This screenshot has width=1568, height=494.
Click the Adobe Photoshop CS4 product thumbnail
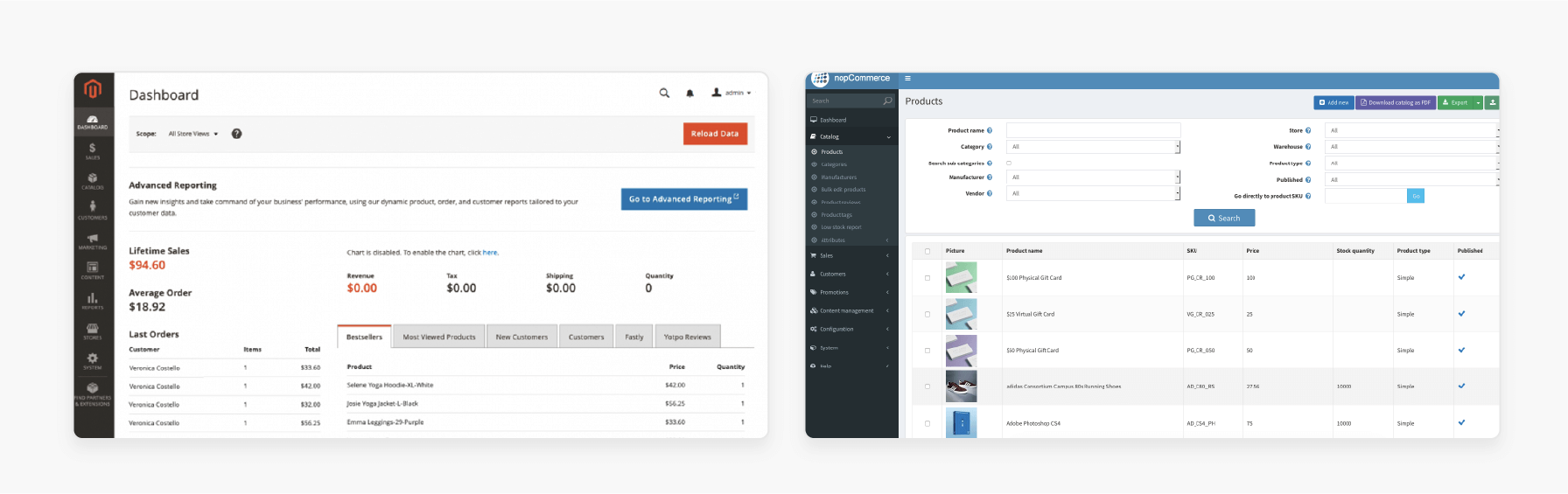(961, 423)
